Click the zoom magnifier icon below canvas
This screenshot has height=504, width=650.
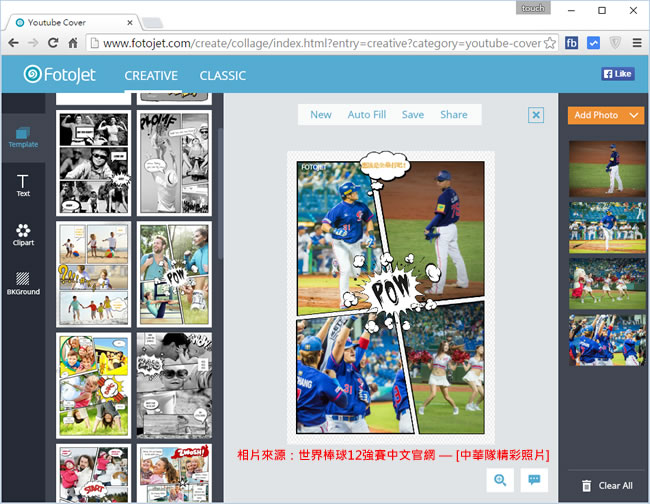[499, 480]
